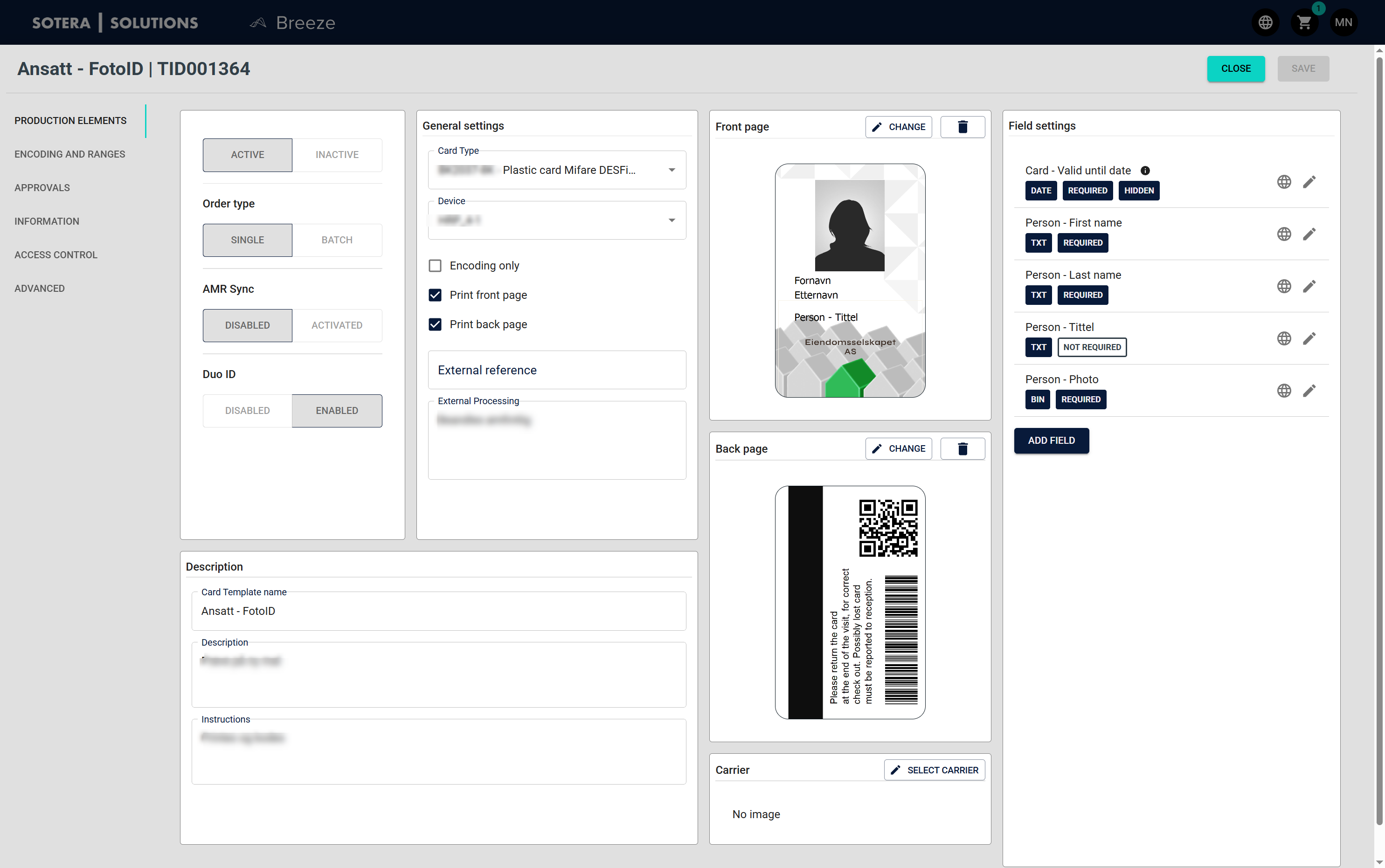Click the info icon beside Card - Valid until date

[1146, 171]
